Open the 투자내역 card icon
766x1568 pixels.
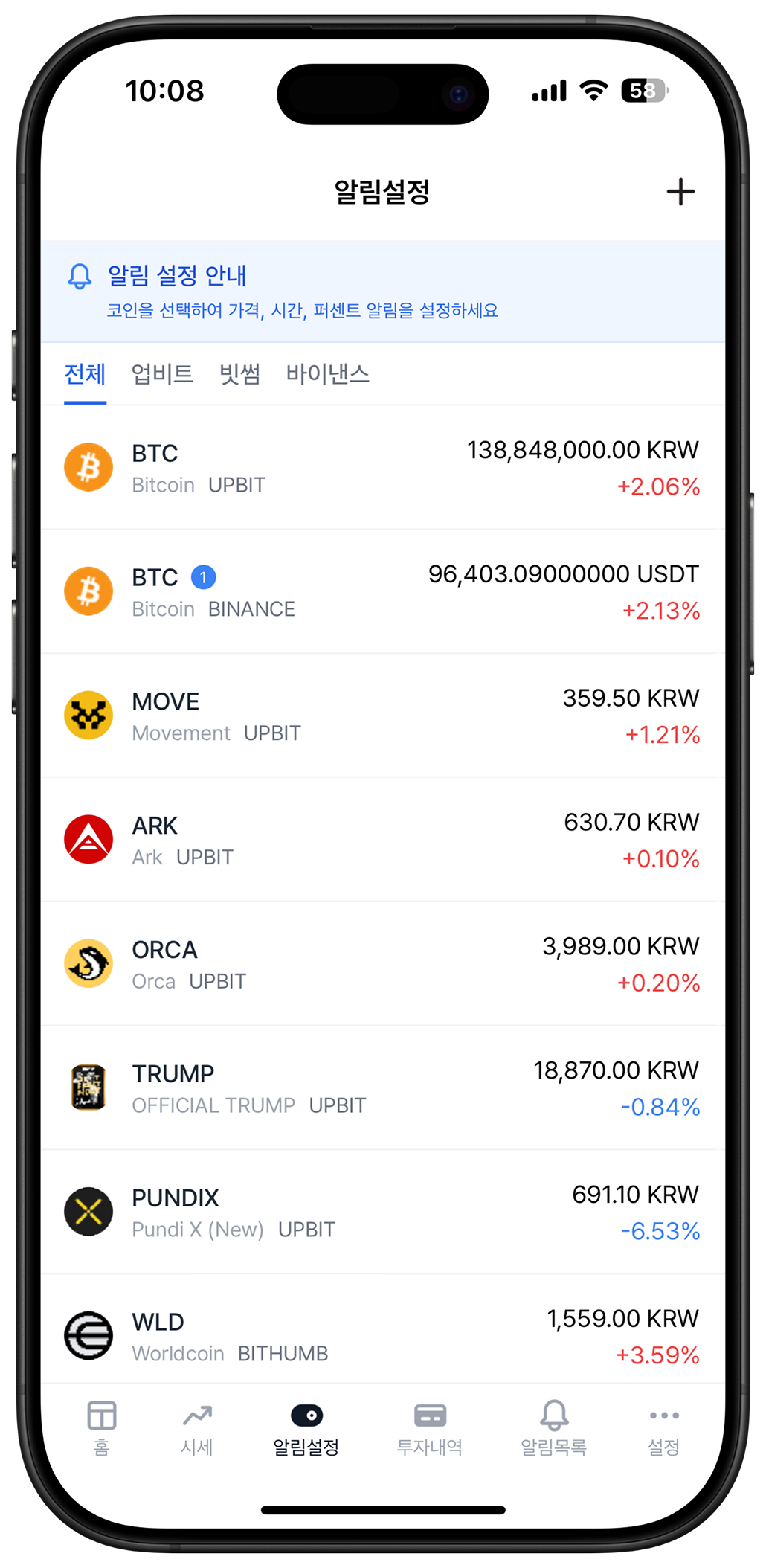tap(430, 1415)
